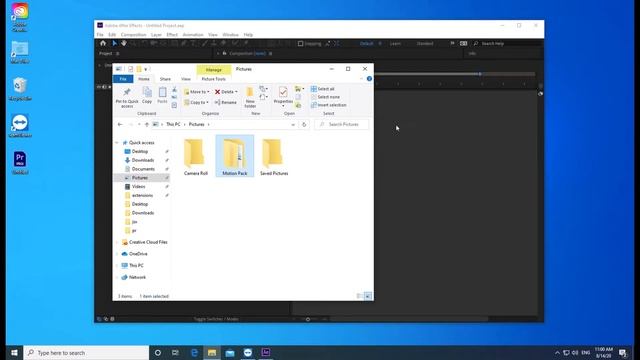Open Customize Quick Access Toolbar dropdown
The height and width of the screenshot is (360, 640).
(145, 69)
